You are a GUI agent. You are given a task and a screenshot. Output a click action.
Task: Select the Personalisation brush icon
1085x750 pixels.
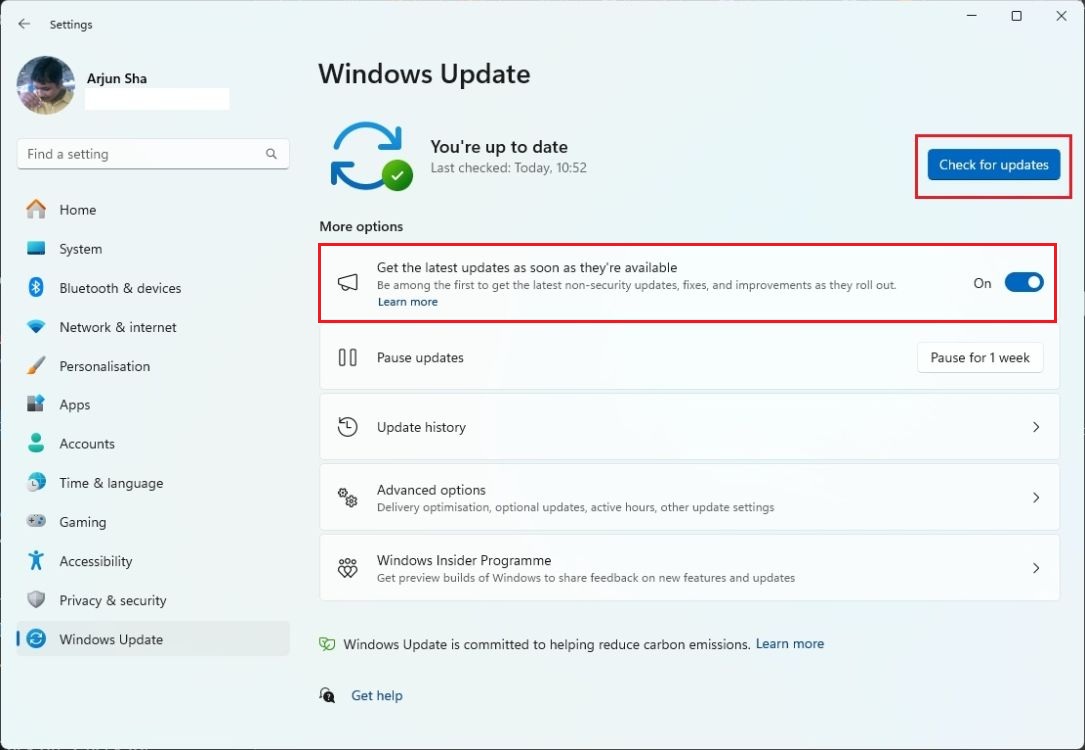tap(35, 365)
